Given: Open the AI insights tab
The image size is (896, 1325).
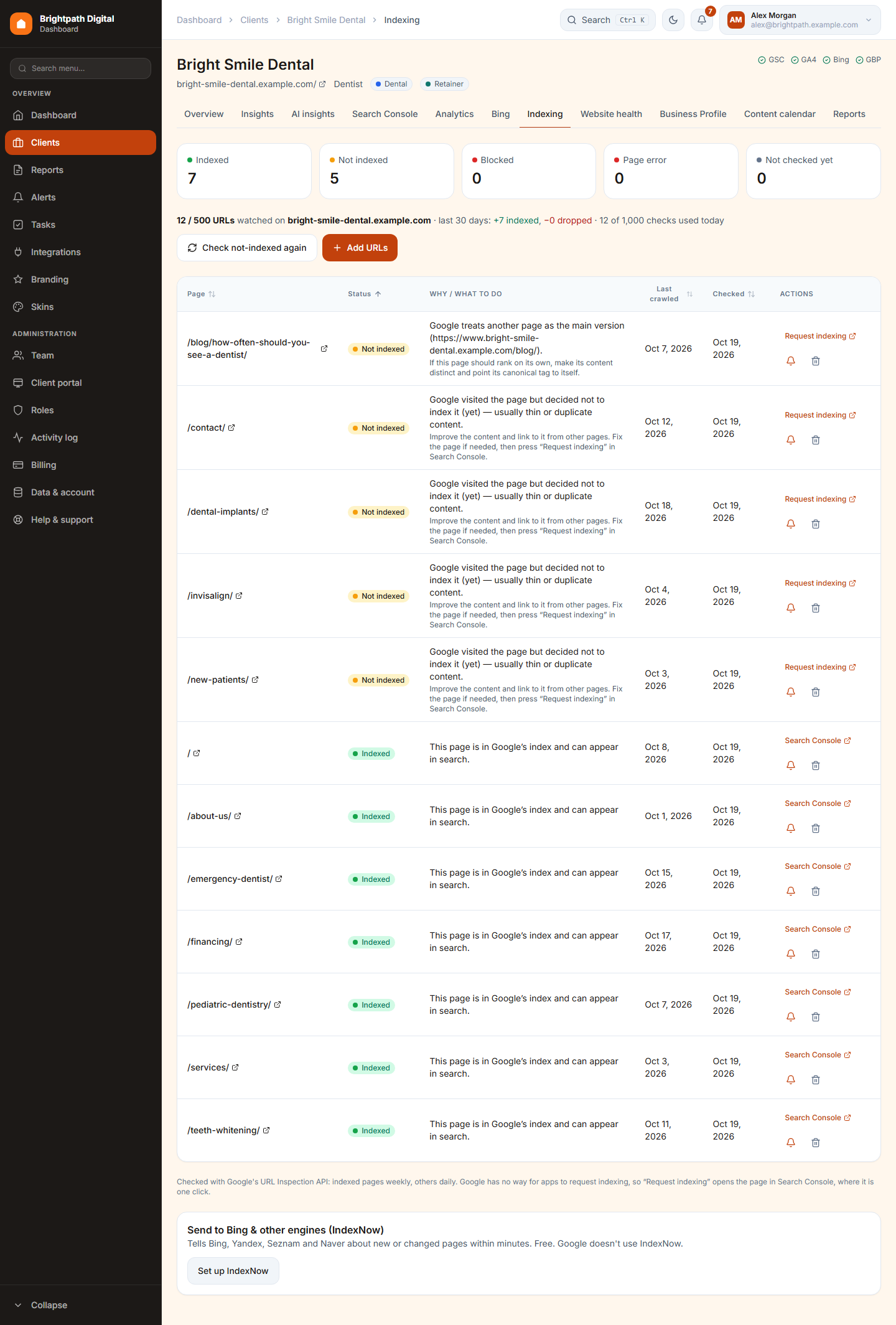Looking at the screenshot, I should coord(313,114).
